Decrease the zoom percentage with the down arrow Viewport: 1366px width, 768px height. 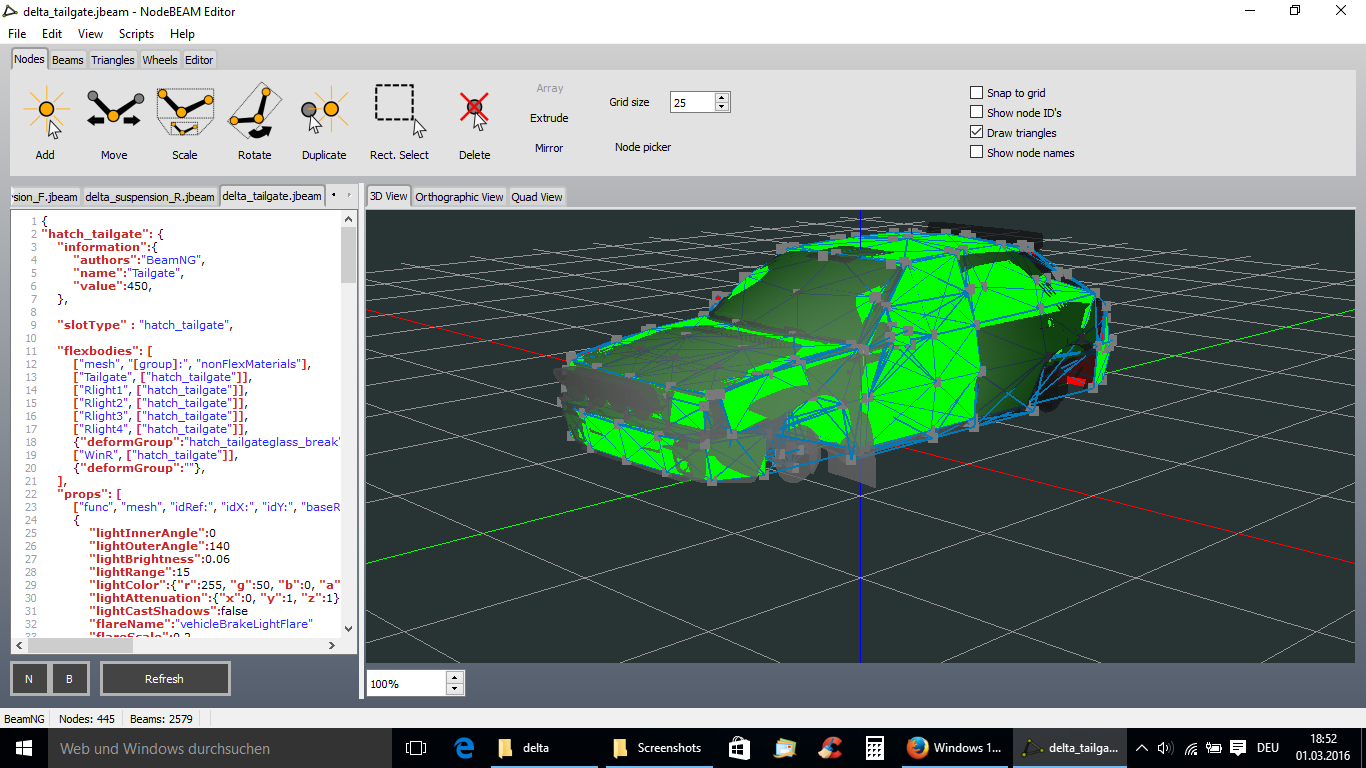(x=455, y=689)
